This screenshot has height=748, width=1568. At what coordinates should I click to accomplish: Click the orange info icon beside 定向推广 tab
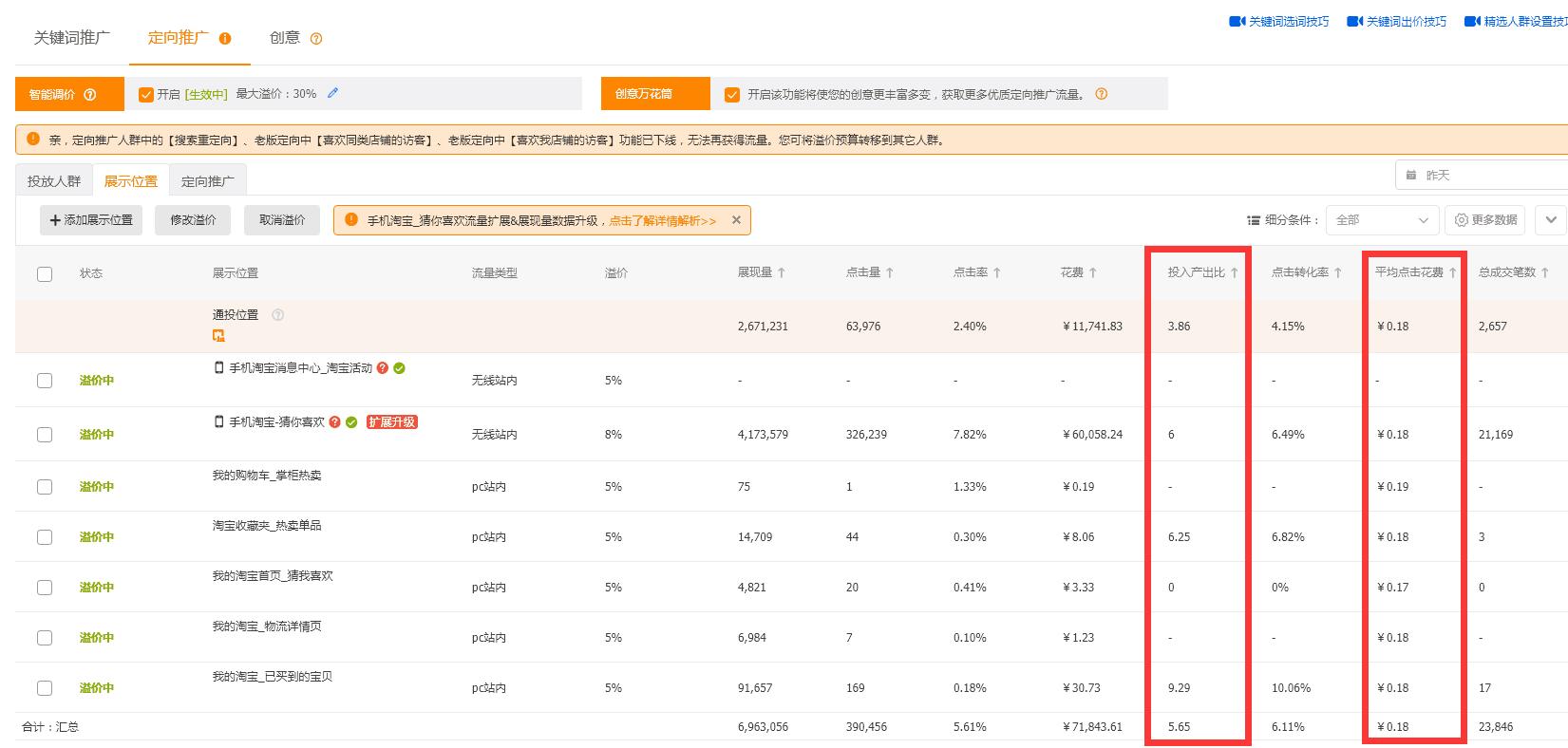pos(225,39)
